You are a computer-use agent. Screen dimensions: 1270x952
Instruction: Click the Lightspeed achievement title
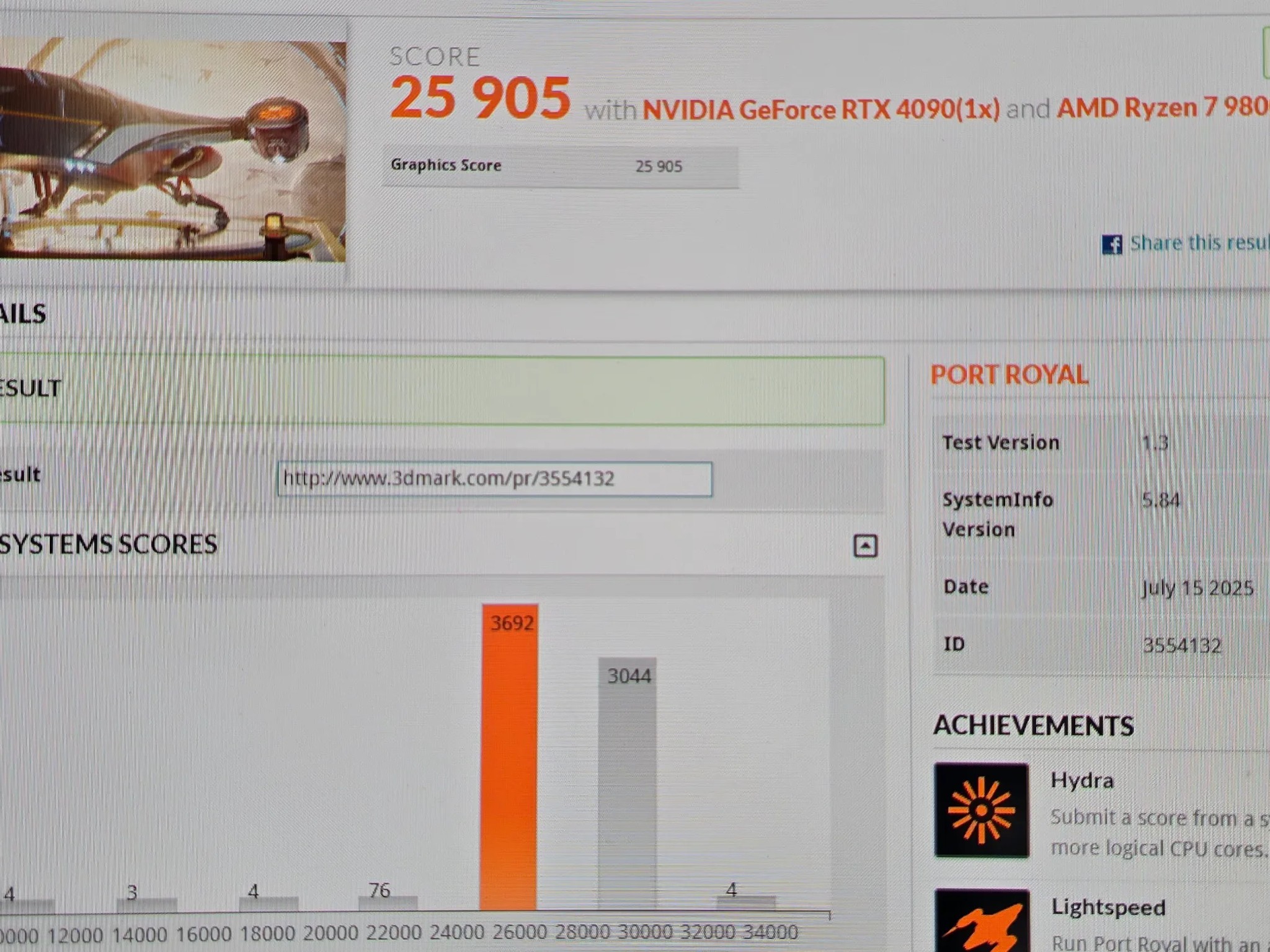click(x=1108, y=907)
